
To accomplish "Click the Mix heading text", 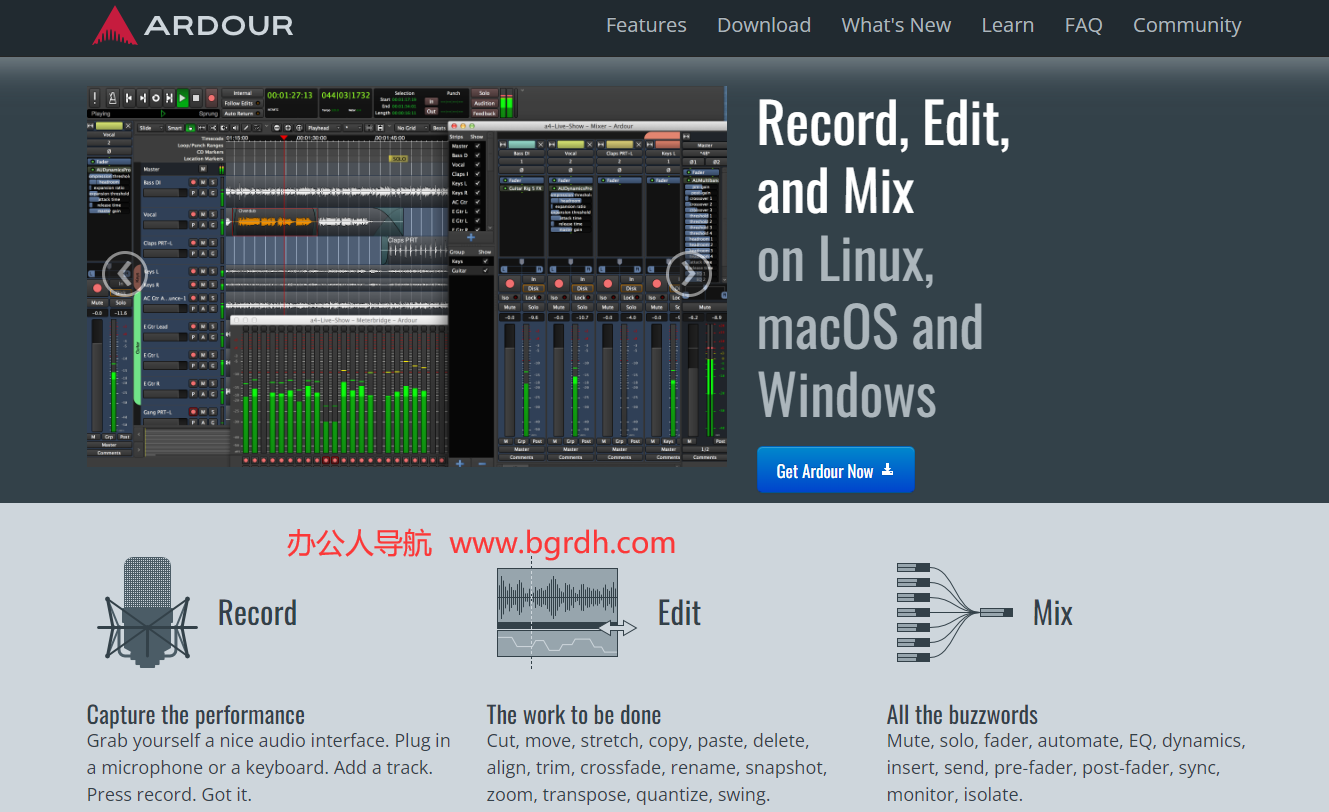I will 1052,613.
